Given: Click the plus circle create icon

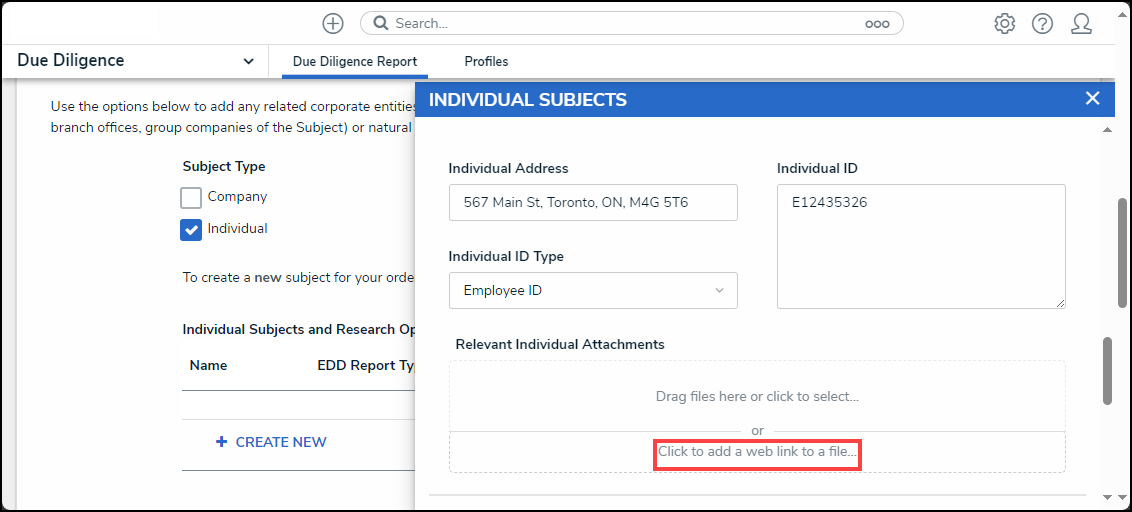Looking at the screenshot, I should coord(333,23).
